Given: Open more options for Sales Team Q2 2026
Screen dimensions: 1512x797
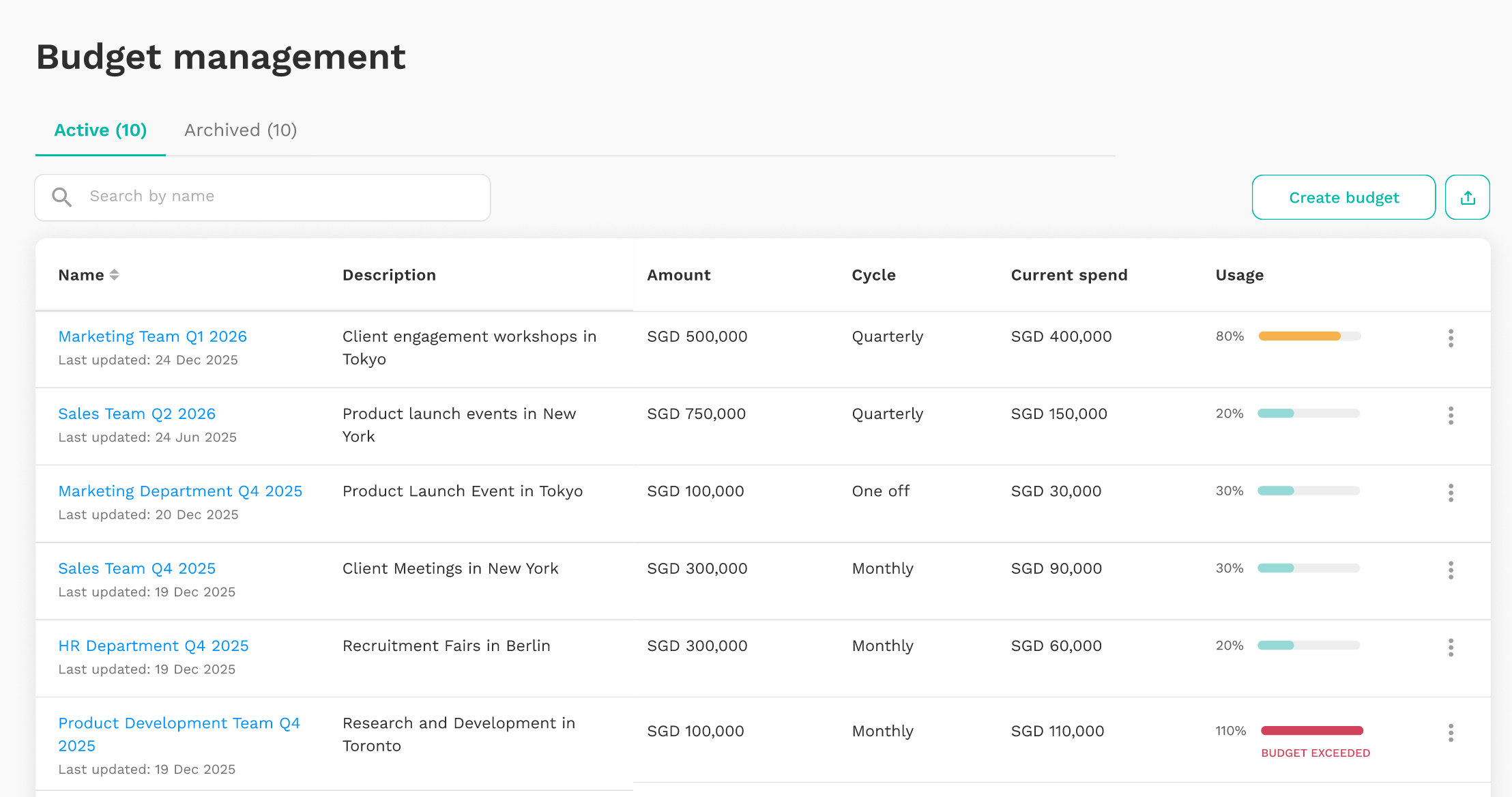Looking at the screenshot, I should click(1451, 415).
